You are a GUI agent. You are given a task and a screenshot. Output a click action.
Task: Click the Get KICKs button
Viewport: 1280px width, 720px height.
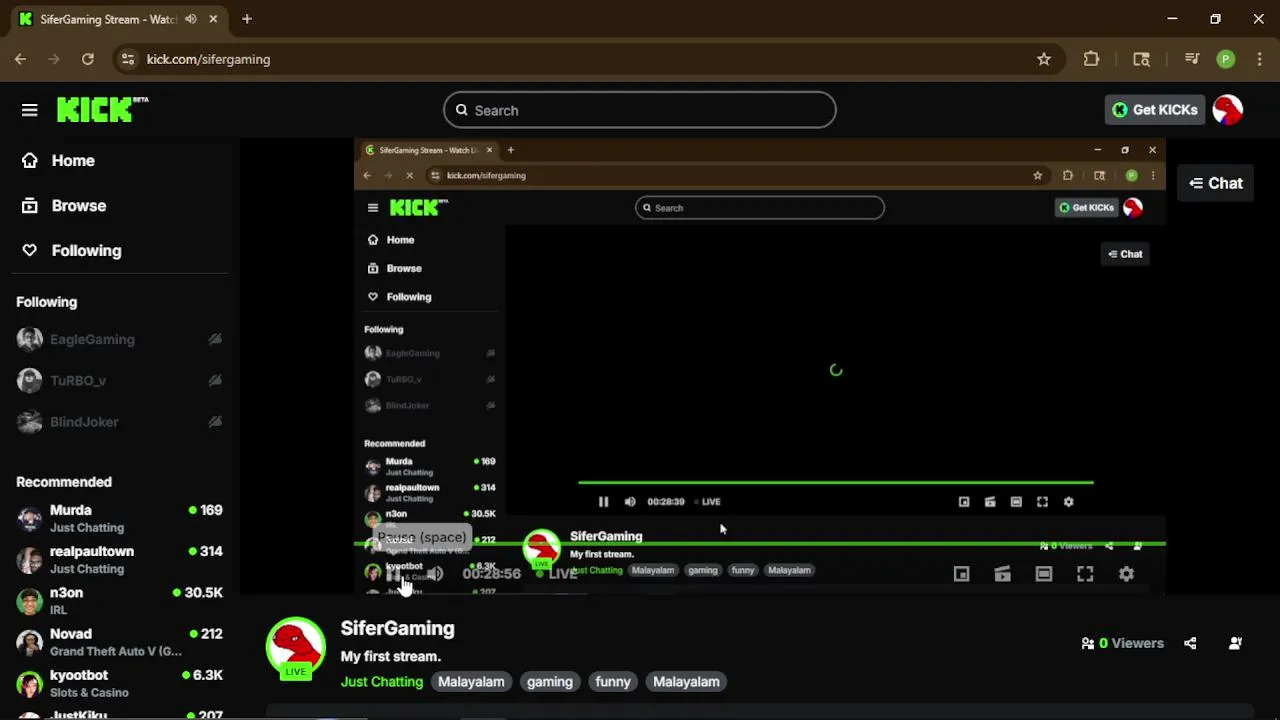pos(1155,110)
